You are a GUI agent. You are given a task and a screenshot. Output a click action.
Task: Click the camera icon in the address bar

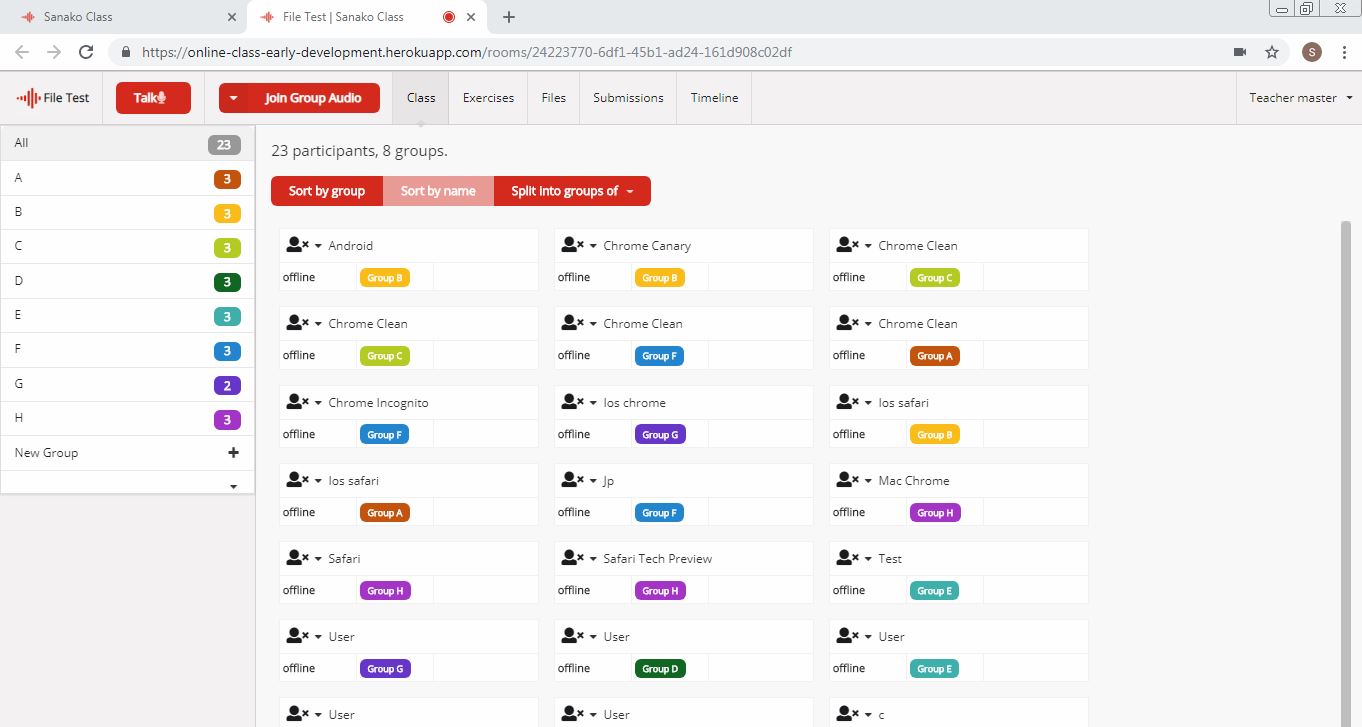coord(1240,52)
